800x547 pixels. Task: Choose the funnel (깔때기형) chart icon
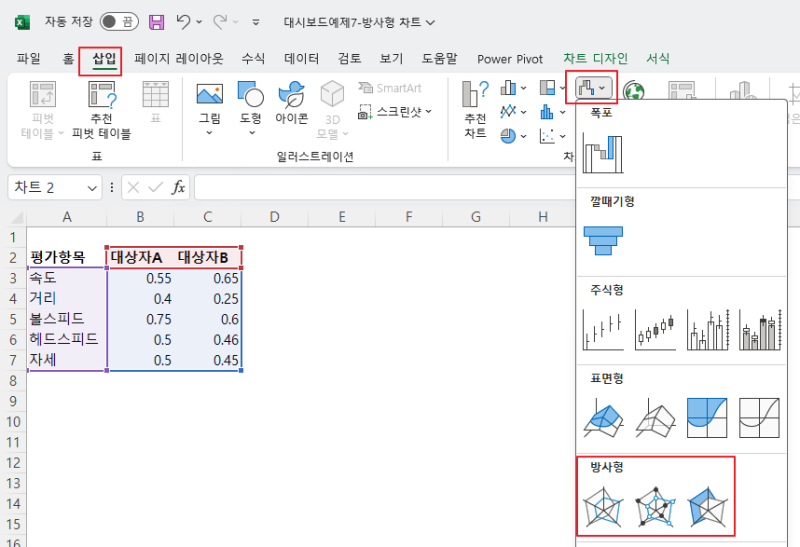coord(603,241)
